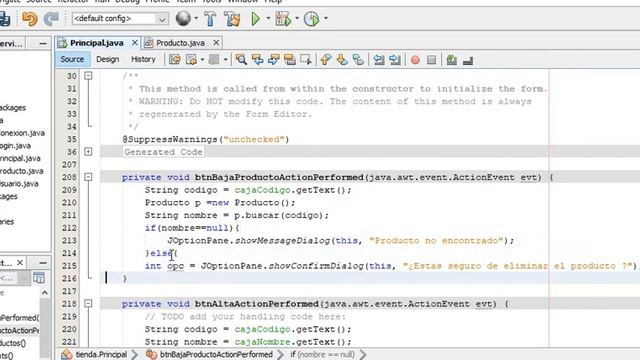Click the Profile Project icon
The height and width of the screenshot is (360, 640).
[x=312, y=19]
